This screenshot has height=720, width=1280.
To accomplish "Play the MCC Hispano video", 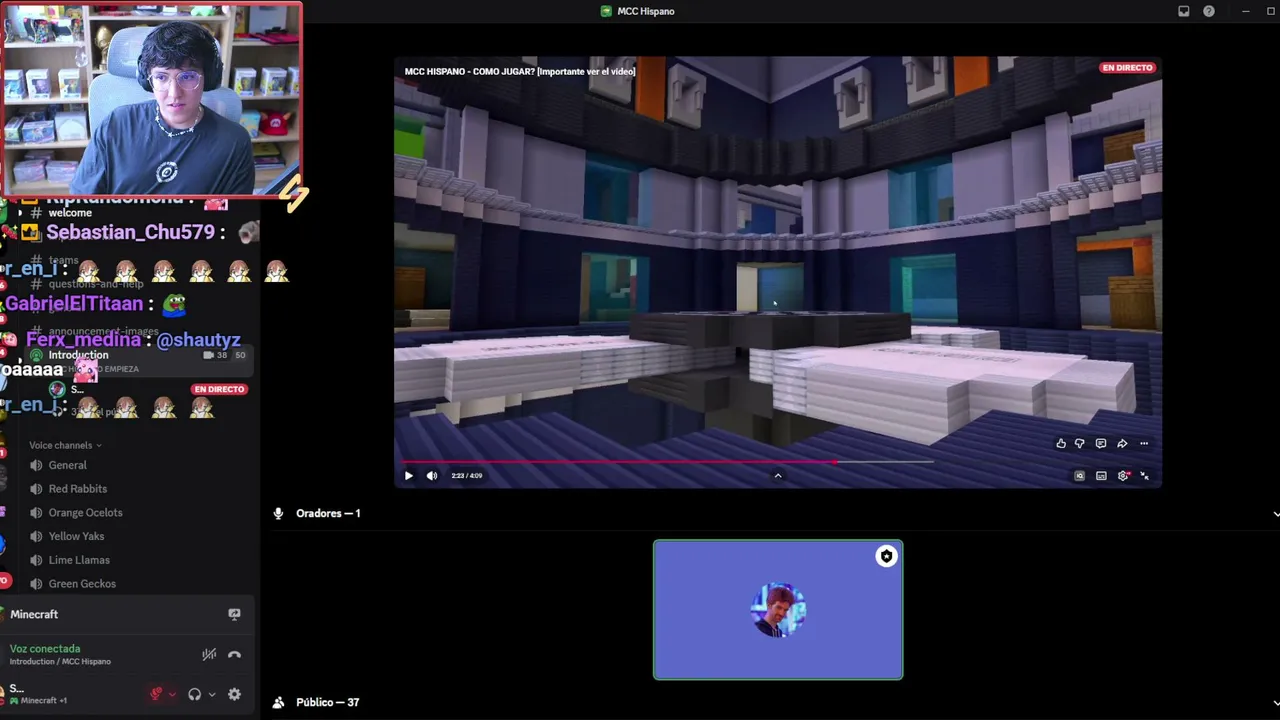I will [408, 476].
